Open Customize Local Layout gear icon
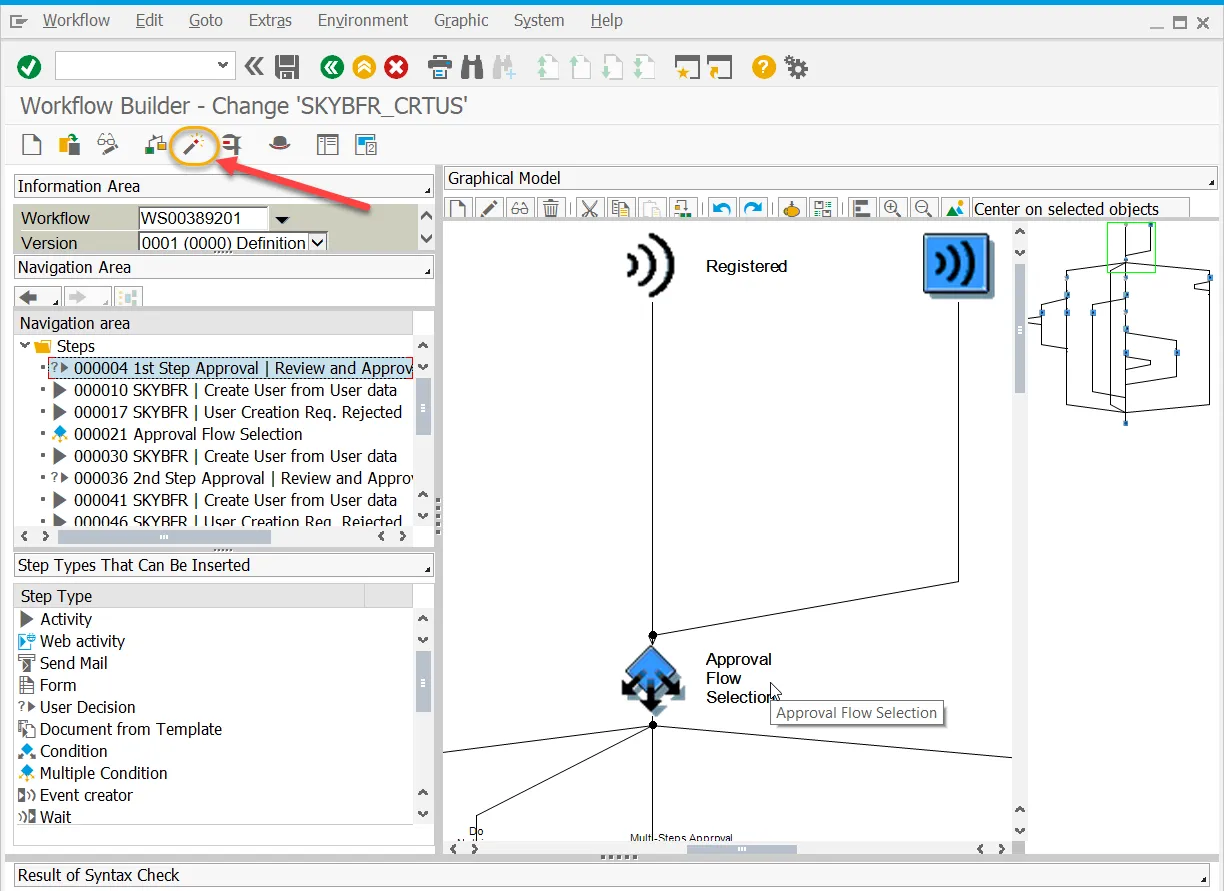1224x891 pixels. click(x=796, y=67)
